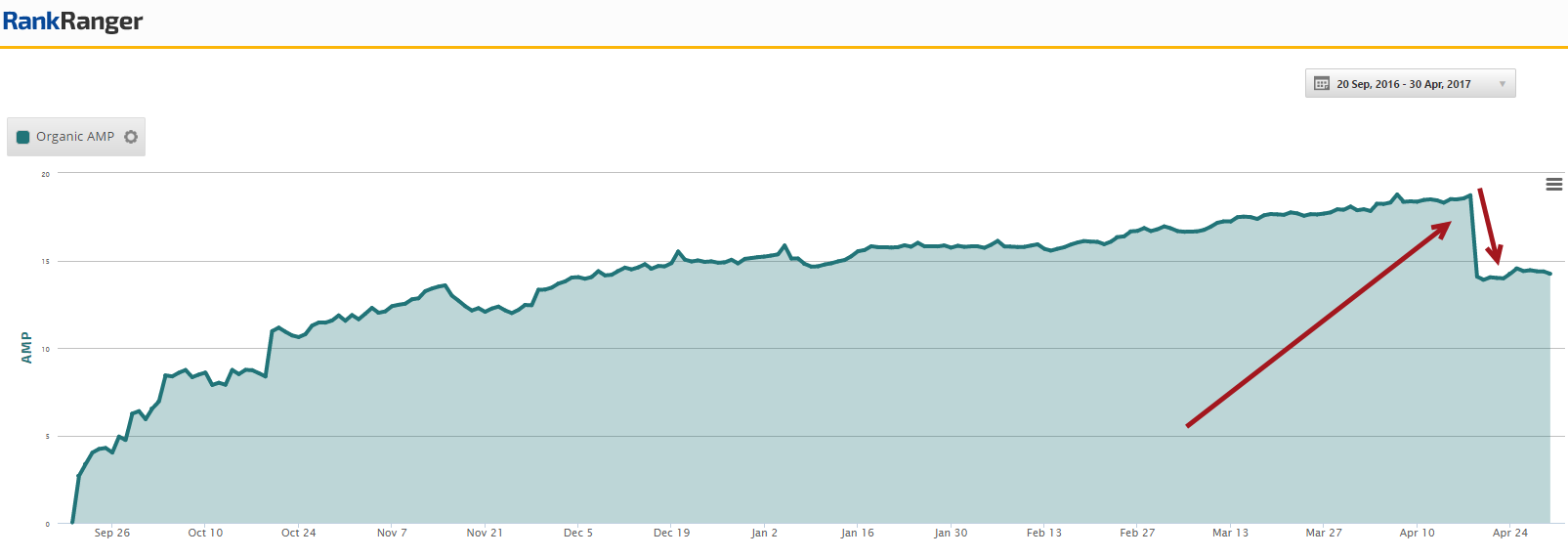
Task: Open the date range dropdown arrow
Action: pos(1502,84)
